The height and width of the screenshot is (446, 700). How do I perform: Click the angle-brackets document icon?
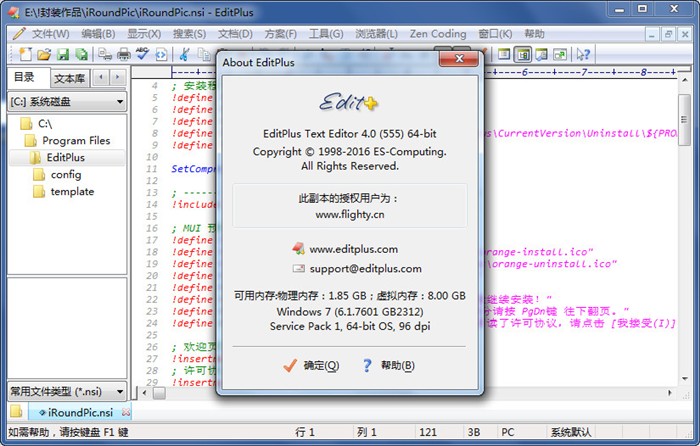161,55
